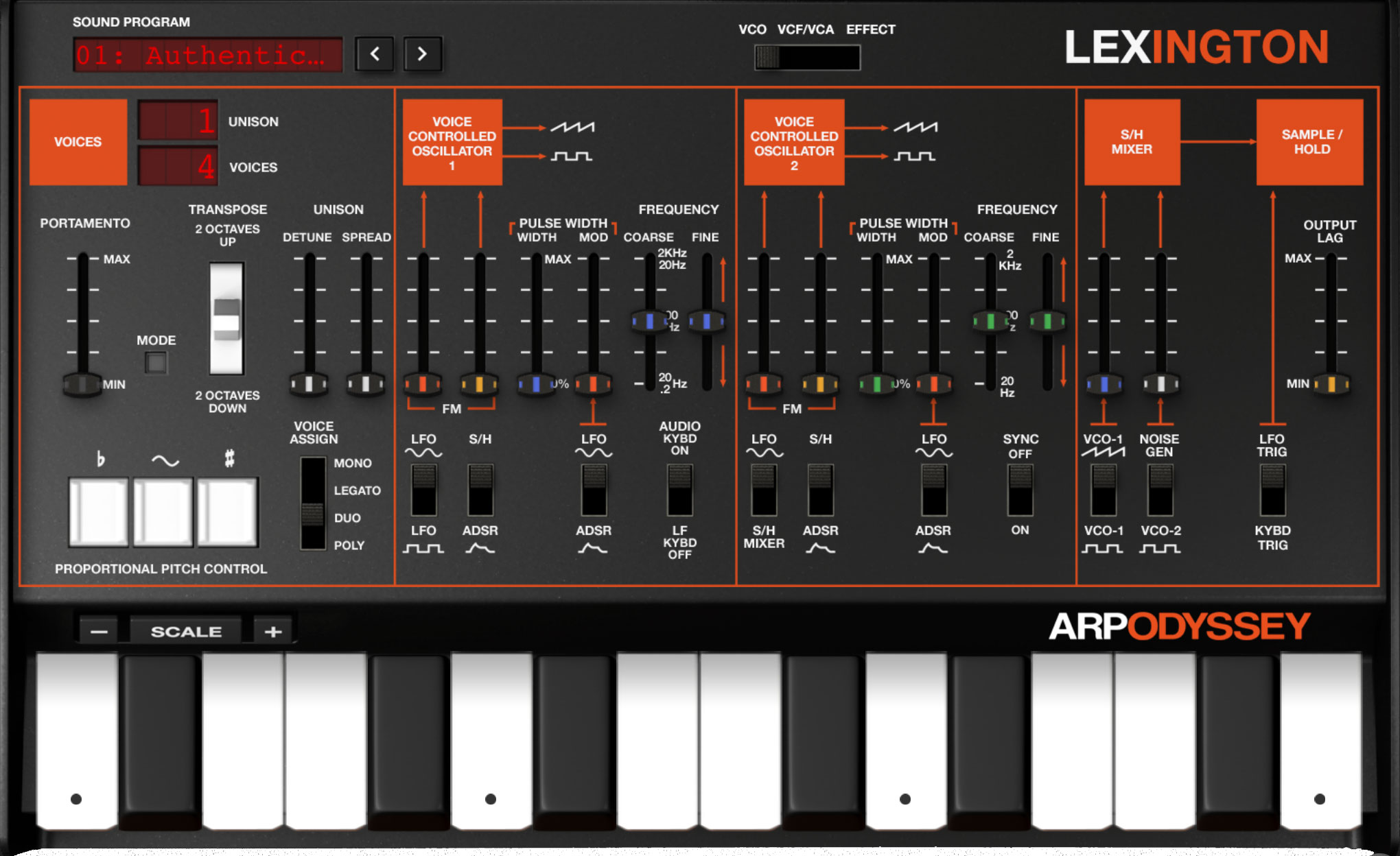Click VCO 1 Pulse Width slider knob
Screen dimensions: 1400x856
(x=536, y=384)
